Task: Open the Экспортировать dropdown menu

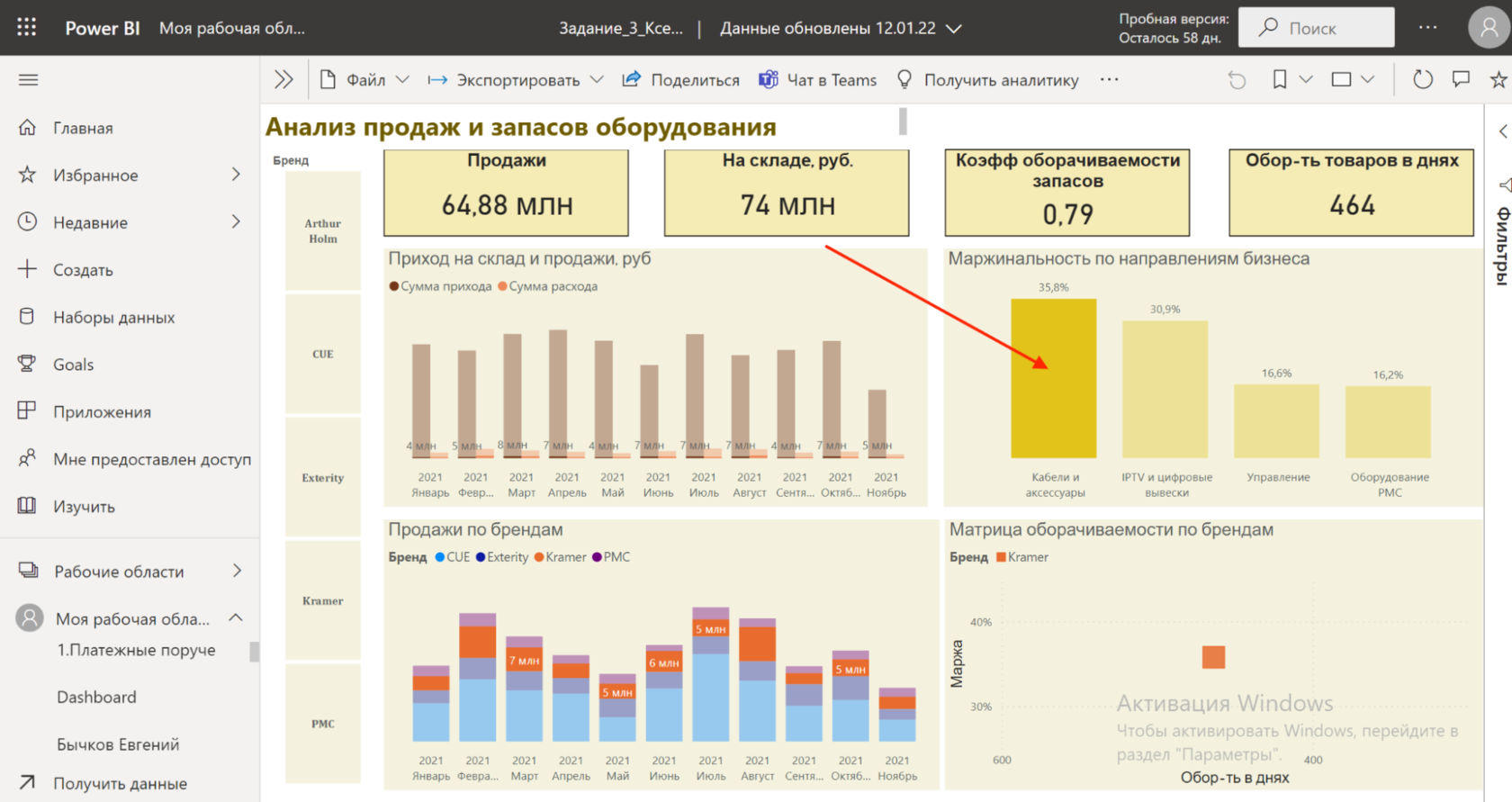Action: [x=516, y=80]
